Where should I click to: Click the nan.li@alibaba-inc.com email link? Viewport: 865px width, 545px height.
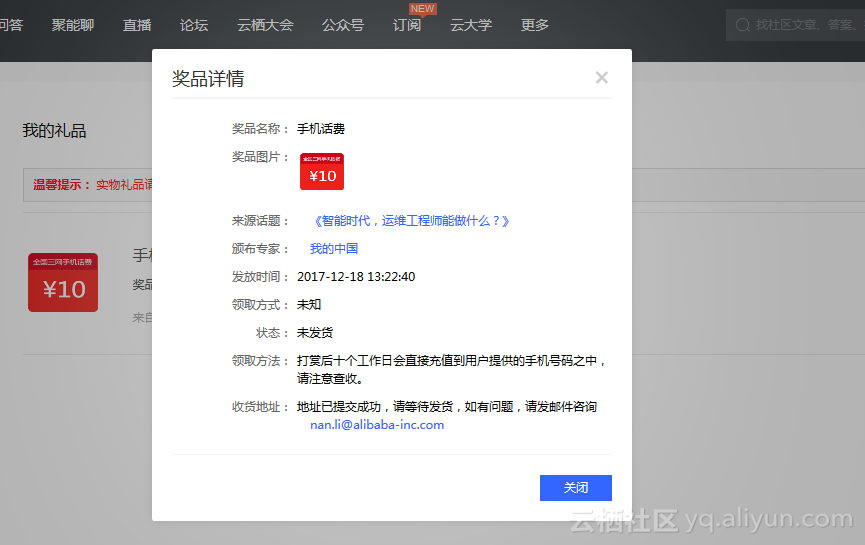tap(377, 425)
